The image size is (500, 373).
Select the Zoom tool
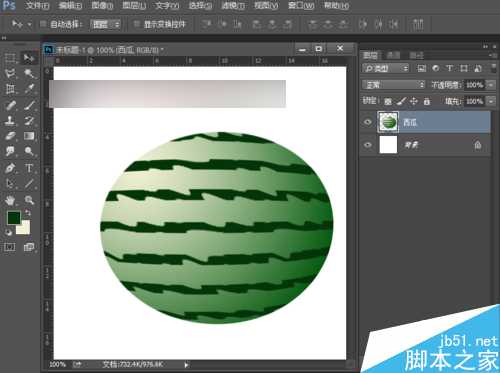[x=29, y=200]
